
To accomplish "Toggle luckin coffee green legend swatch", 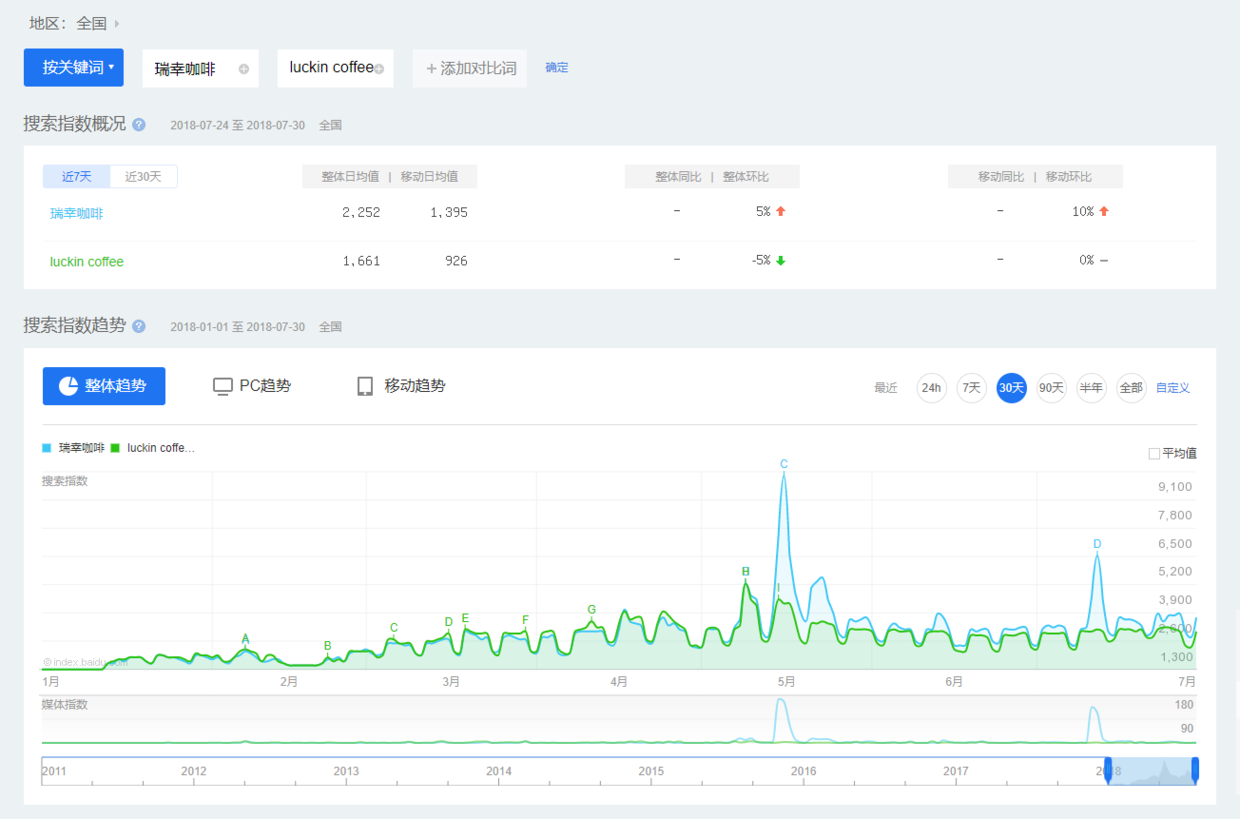I will pos(116,448).
